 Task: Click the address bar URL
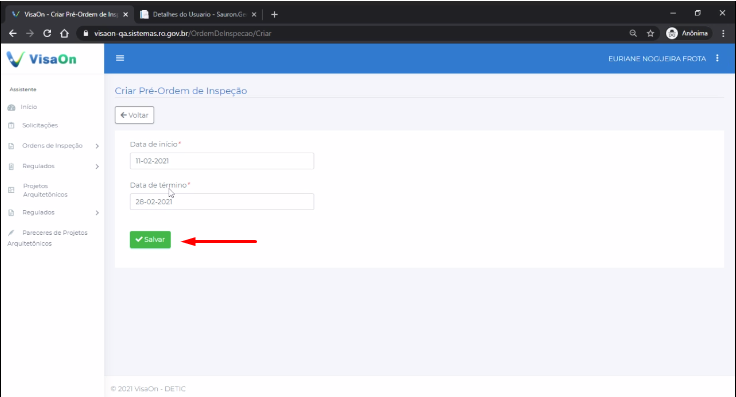coord(183,33)
